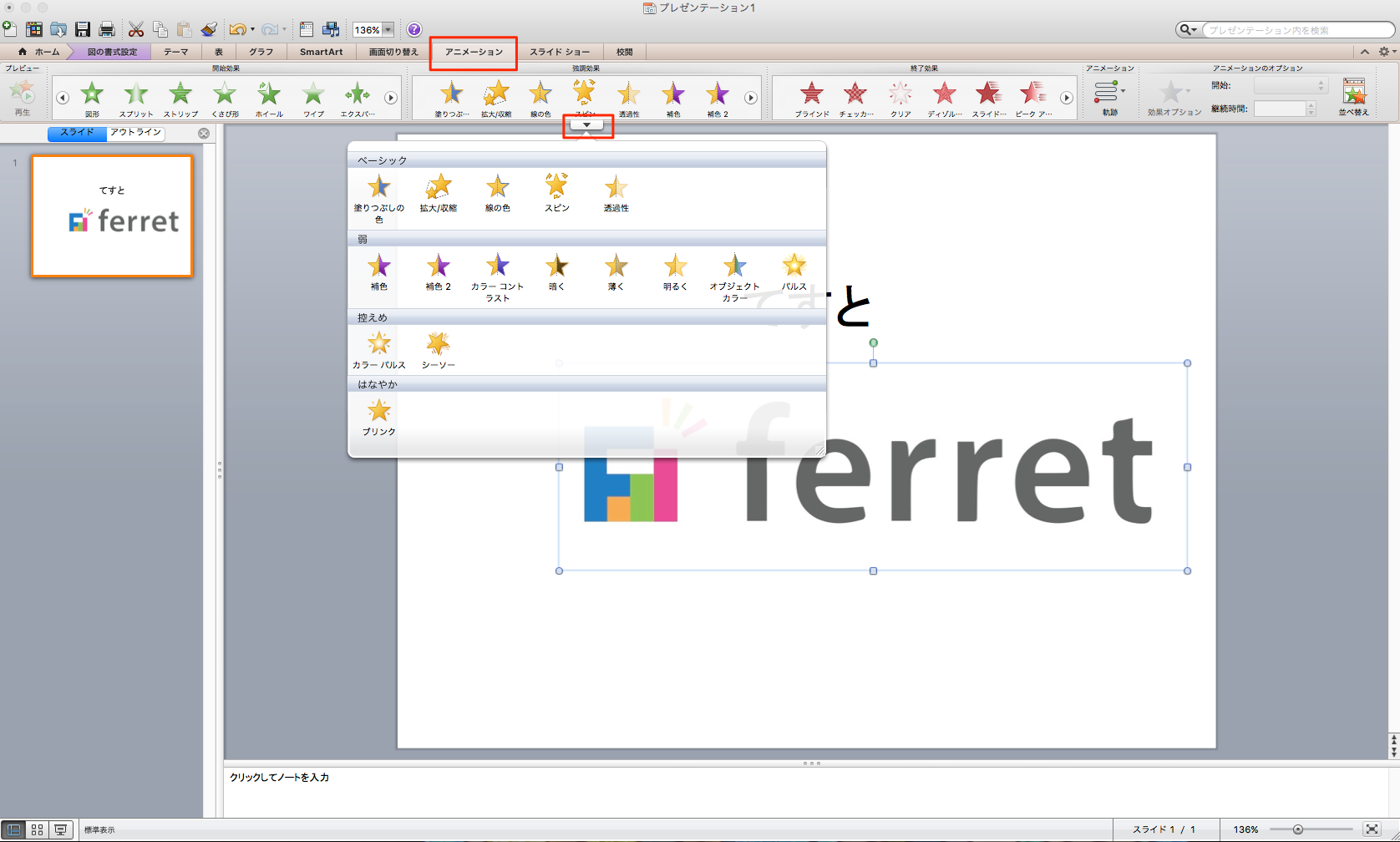Apply ホイール entrance effect

(x=269, y=99)
